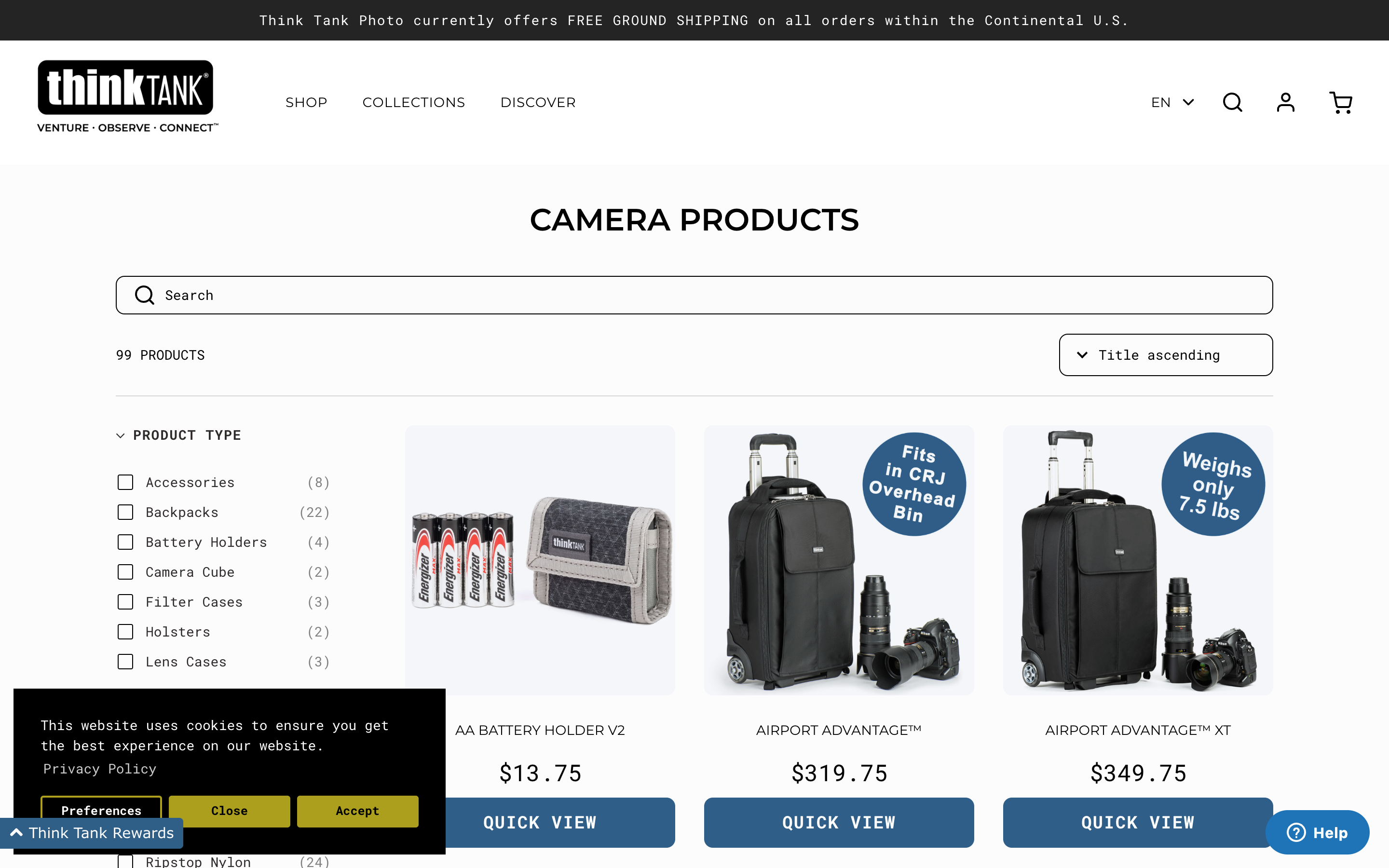Follow the Privacy Policy link
Image resolution: width=1389 pixels, height=868 pixels.
pyautogui.click(x=99, y=769)
